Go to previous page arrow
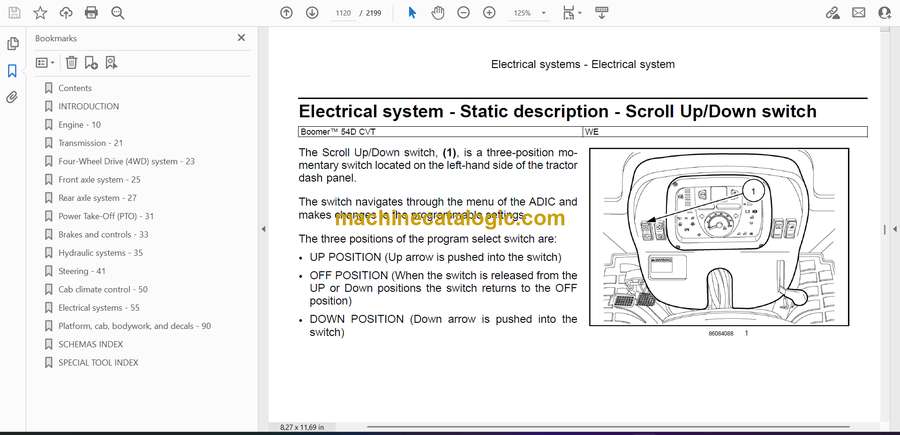This screenshot has width=900, height=435. coord(287,13)
